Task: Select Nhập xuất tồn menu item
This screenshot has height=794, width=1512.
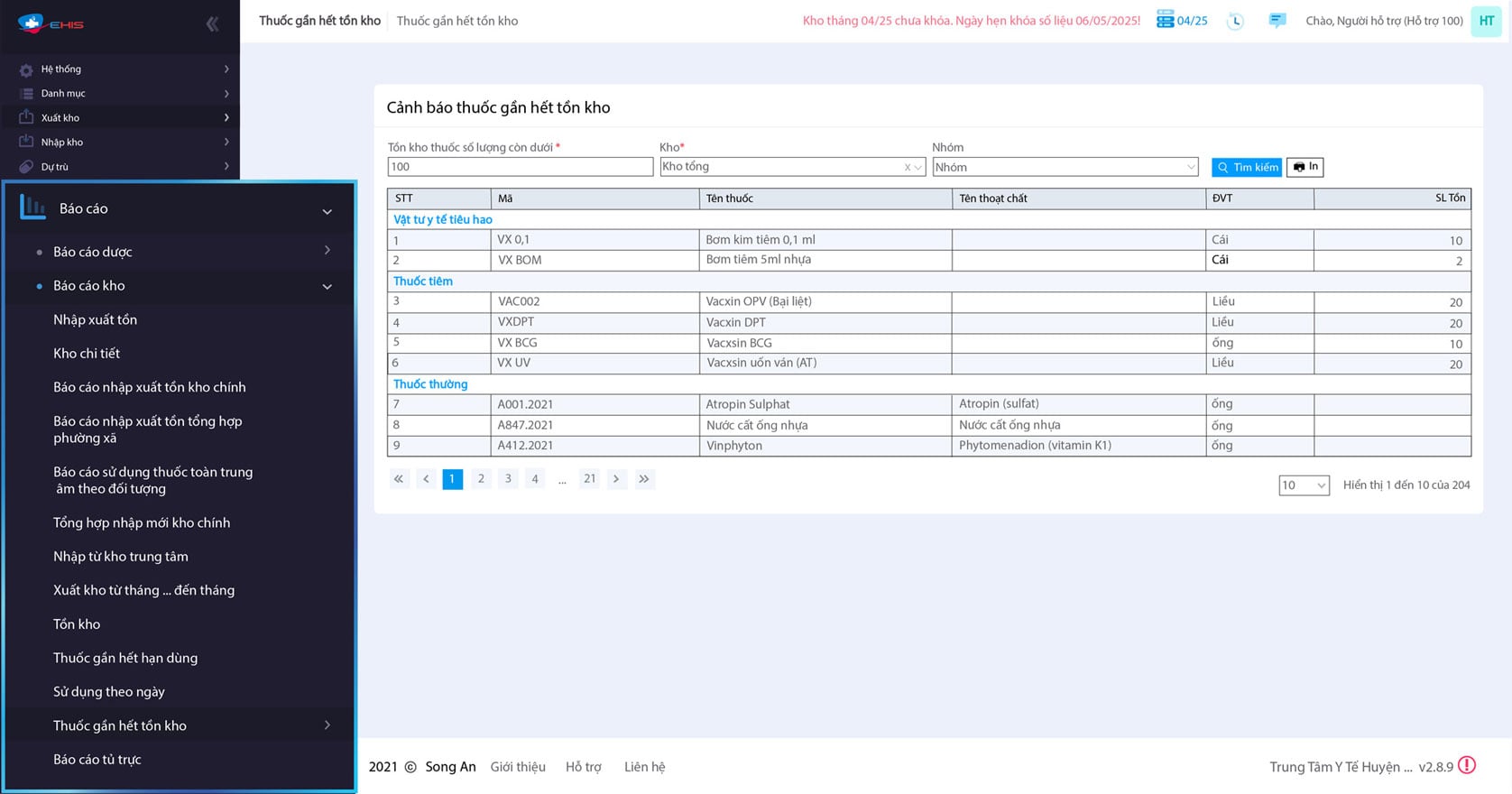Action: tap(95, 319)
